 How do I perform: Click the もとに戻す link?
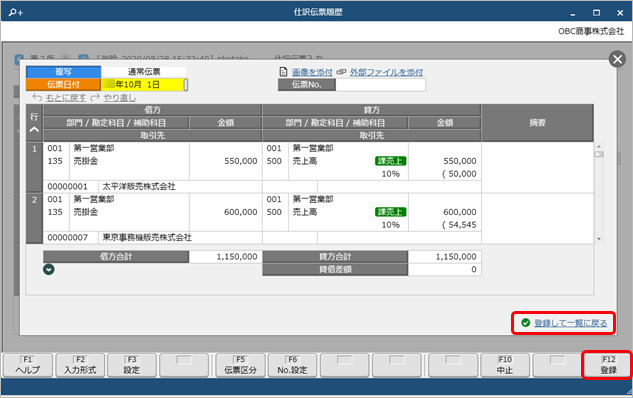tap(65, 98)
